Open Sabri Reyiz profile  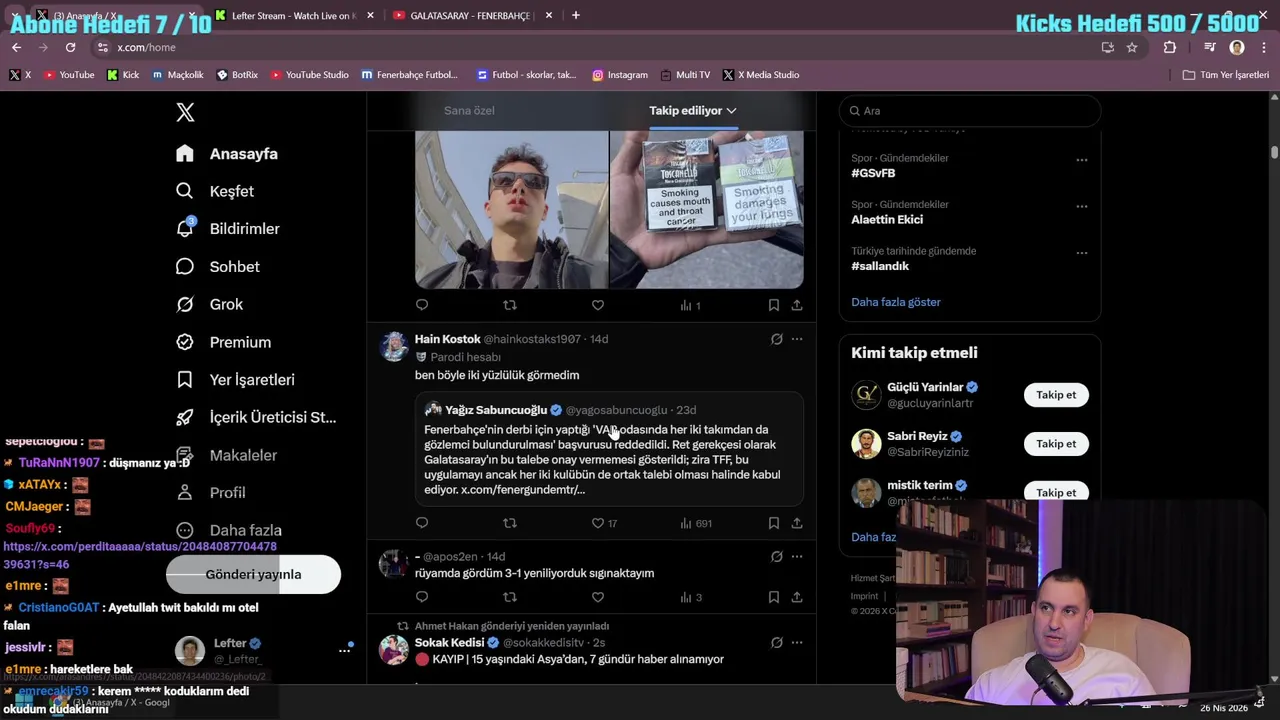click(917, 436)
